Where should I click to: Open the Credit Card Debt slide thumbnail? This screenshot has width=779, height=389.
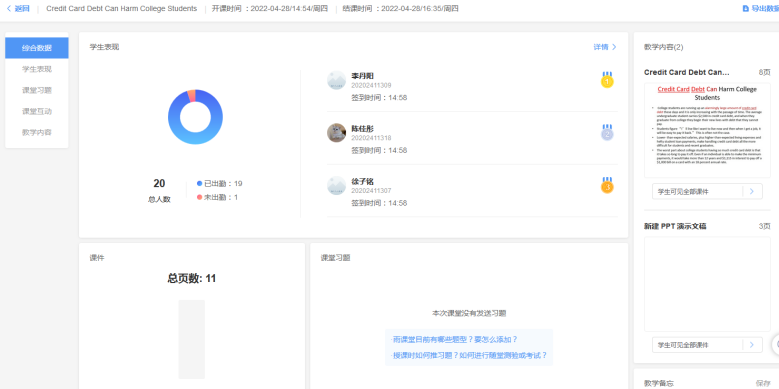[x=707, y=130]
